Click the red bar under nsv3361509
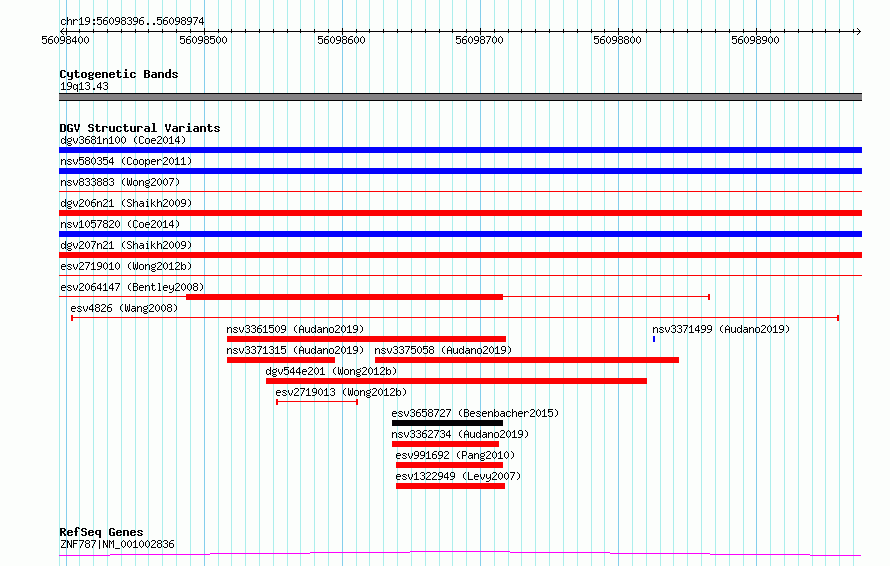This screenshot has height=566, width=890. tap(366, 339)
